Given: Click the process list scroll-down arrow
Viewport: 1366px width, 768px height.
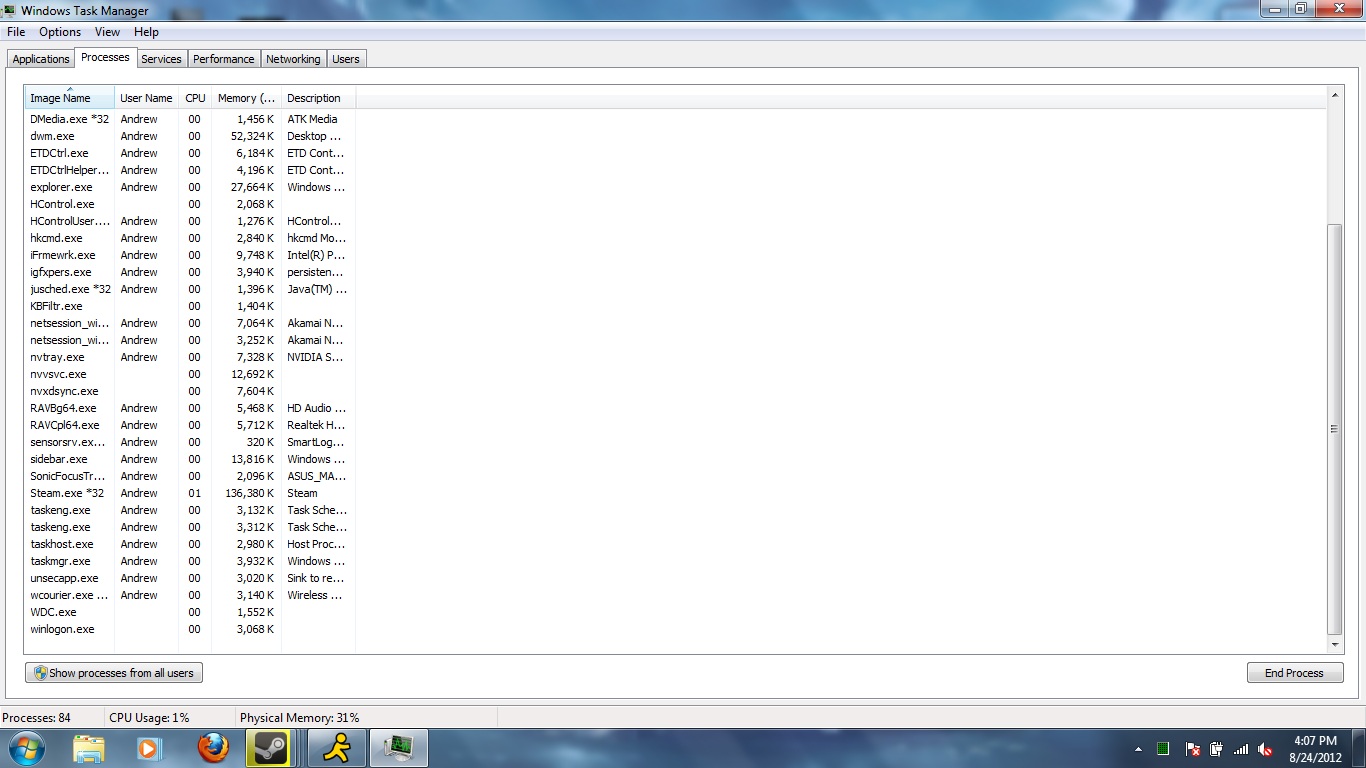Looking at the screenshot, I should tap(1334, 645).
